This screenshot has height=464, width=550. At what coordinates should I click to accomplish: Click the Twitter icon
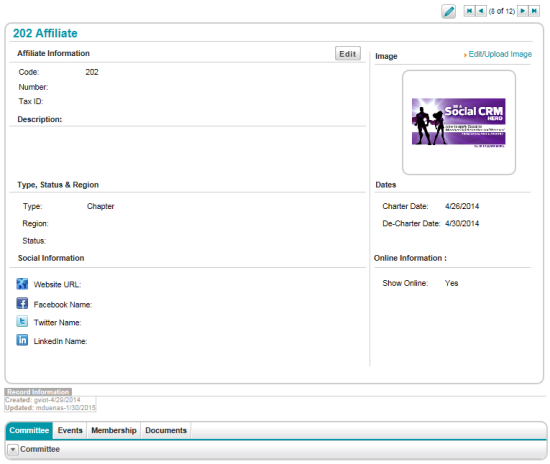[22, 321]
